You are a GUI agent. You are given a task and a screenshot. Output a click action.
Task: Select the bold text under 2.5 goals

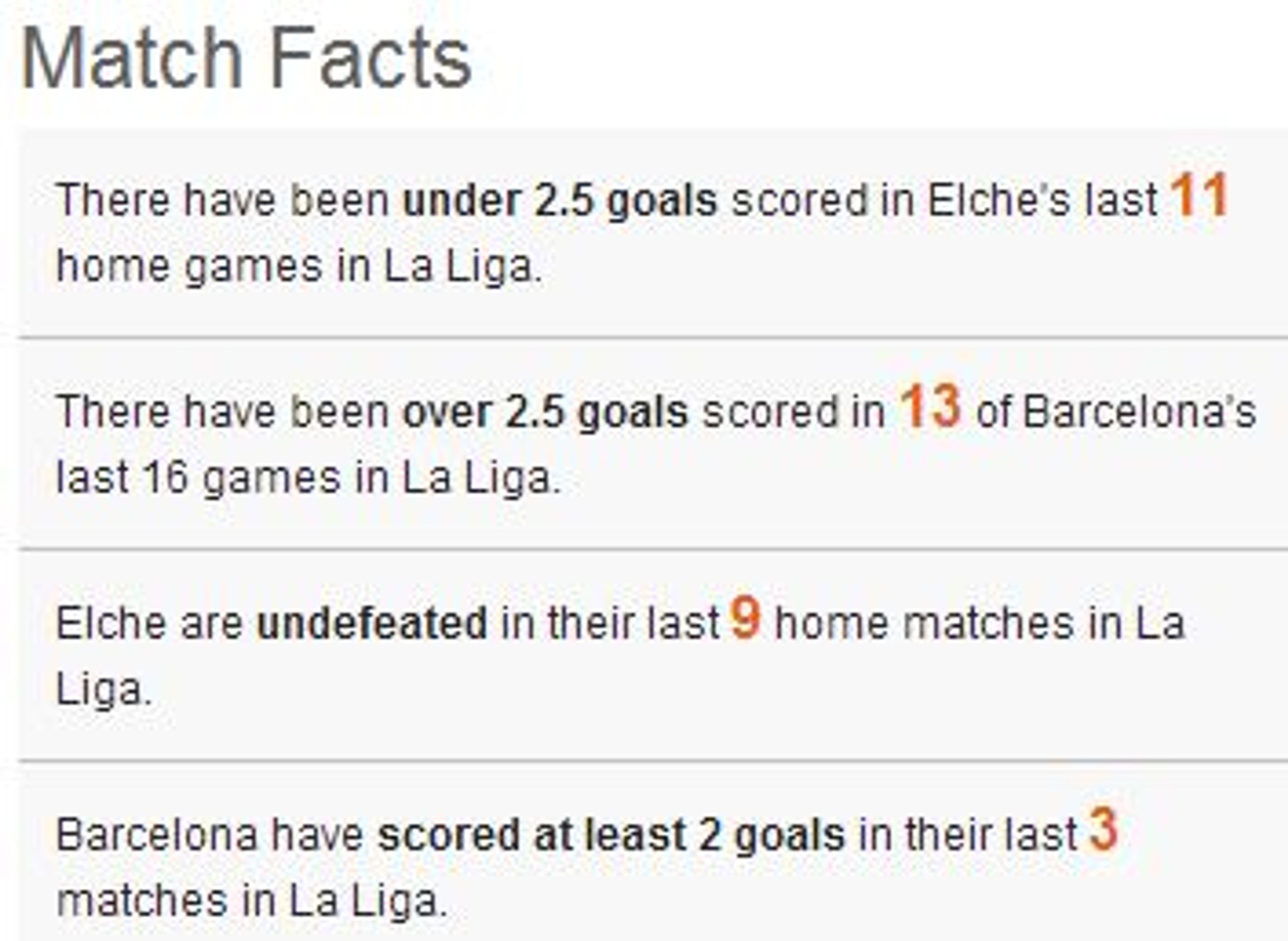click(560, 201)
